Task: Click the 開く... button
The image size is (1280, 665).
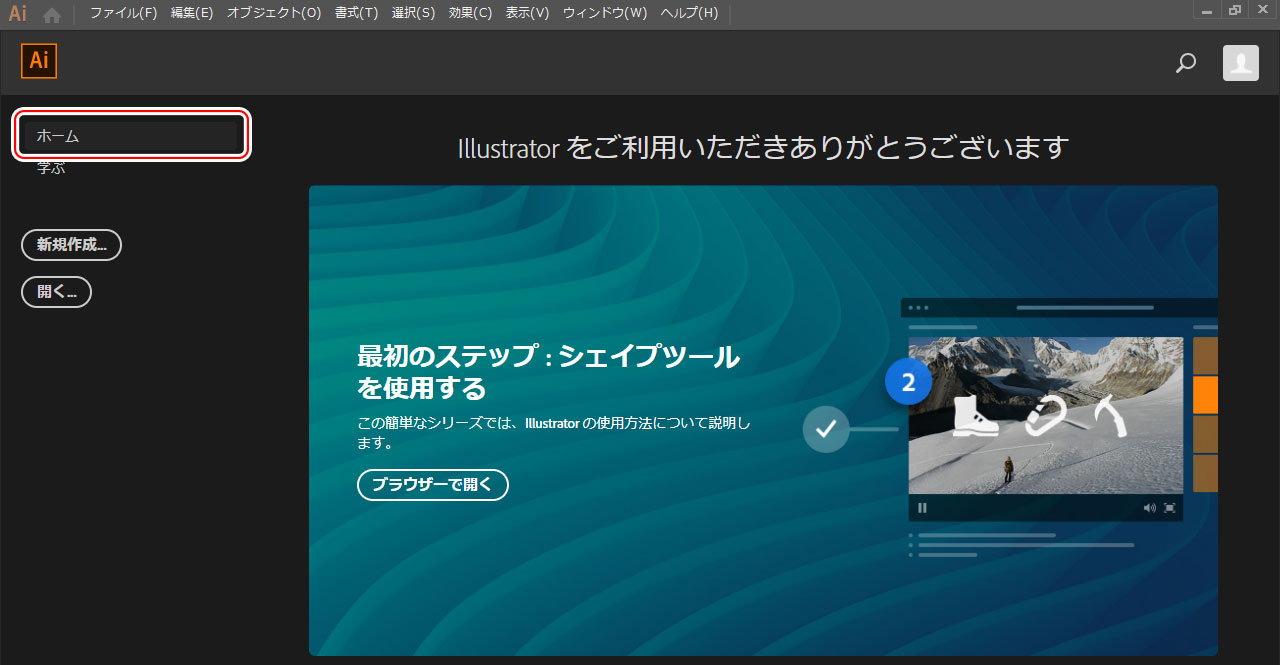Action: [x=56, y=292]
